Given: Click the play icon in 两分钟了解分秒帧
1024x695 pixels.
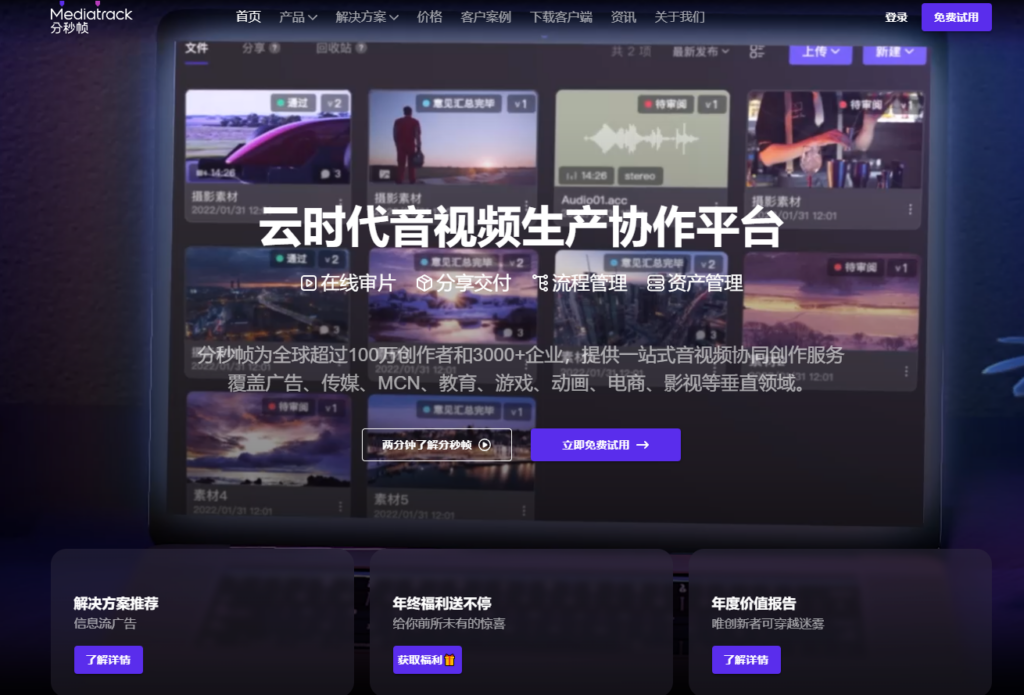Looking at the screenshot, I should pos(485,445).
